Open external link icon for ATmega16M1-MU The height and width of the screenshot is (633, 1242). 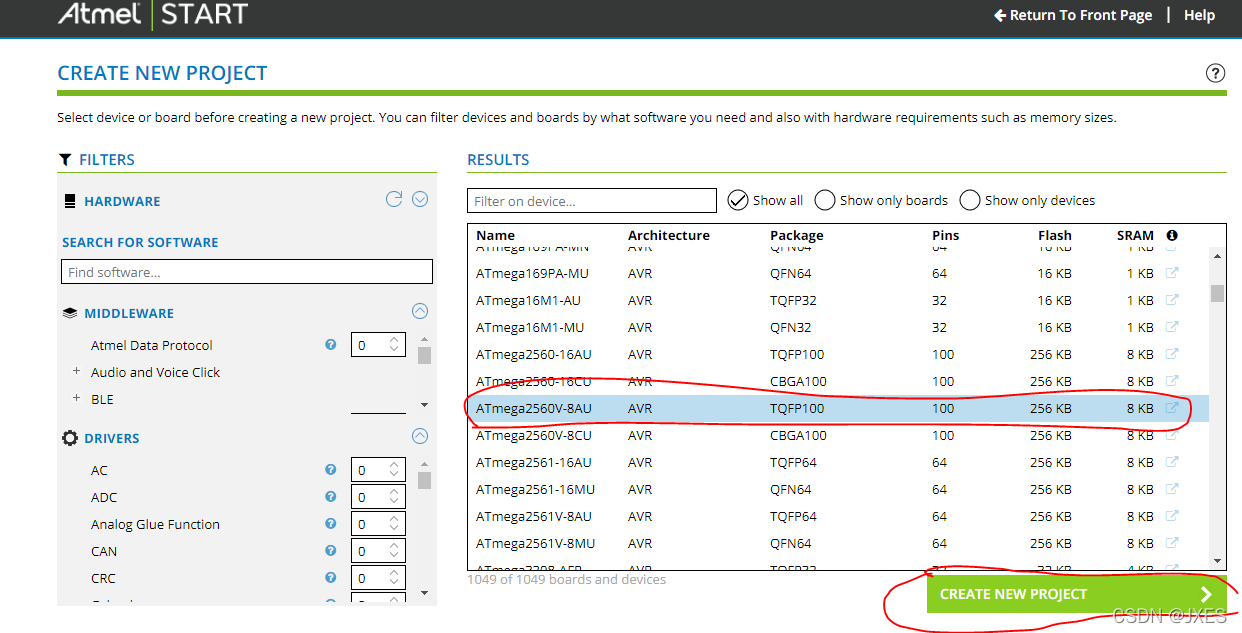pyautogui.click(x=1172, y=327)
